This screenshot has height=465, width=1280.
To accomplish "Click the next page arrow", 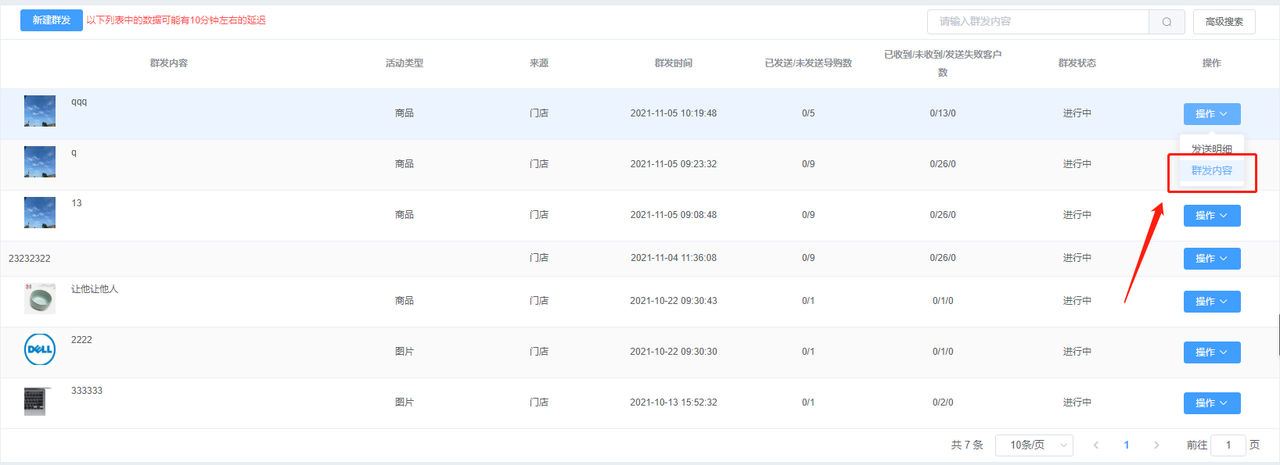I will pyautogui.click(x=1156, y=444).
